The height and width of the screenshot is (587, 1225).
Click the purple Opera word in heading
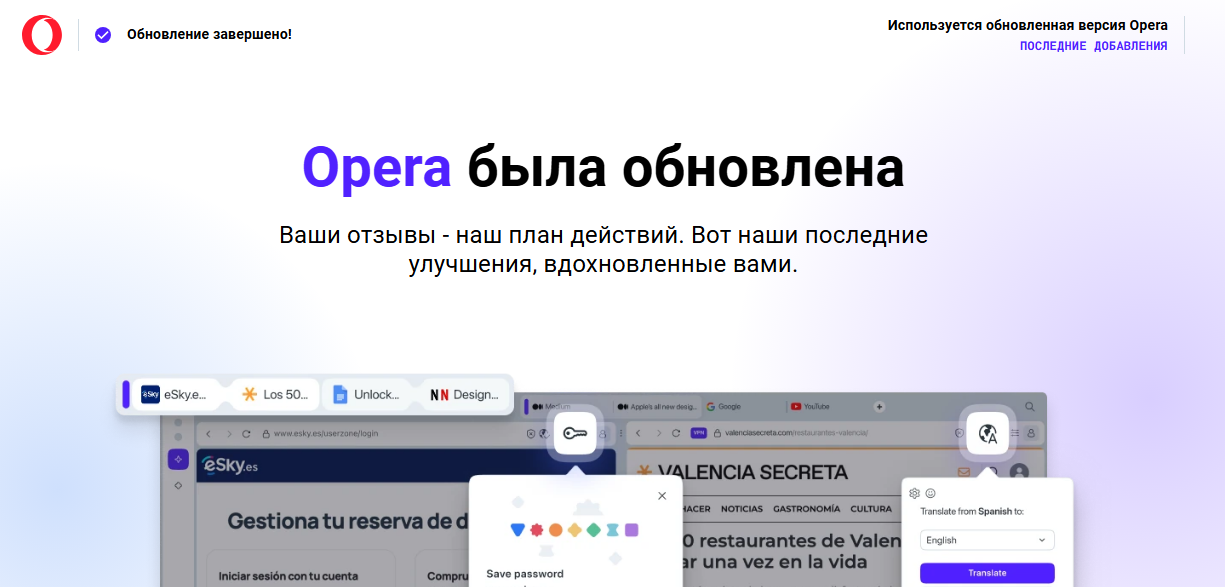[x=376, y=168]
